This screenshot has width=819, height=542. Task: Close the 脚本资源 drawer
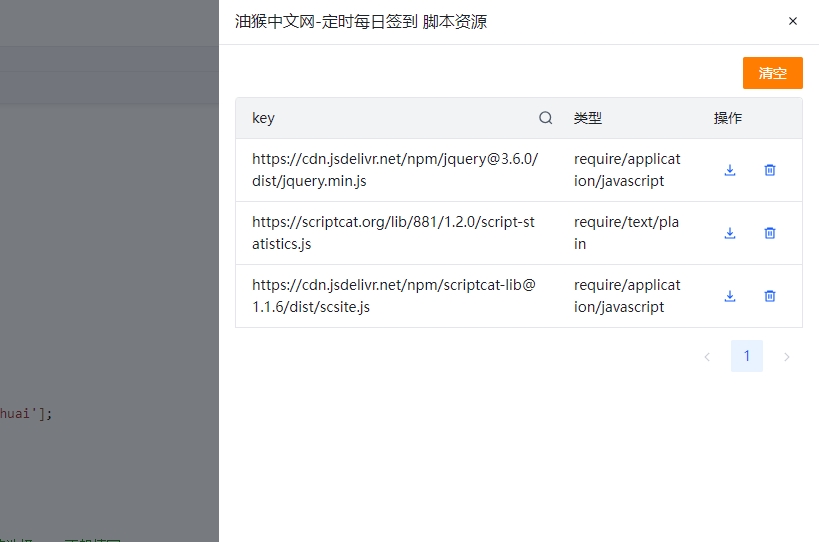click(793, 21)
